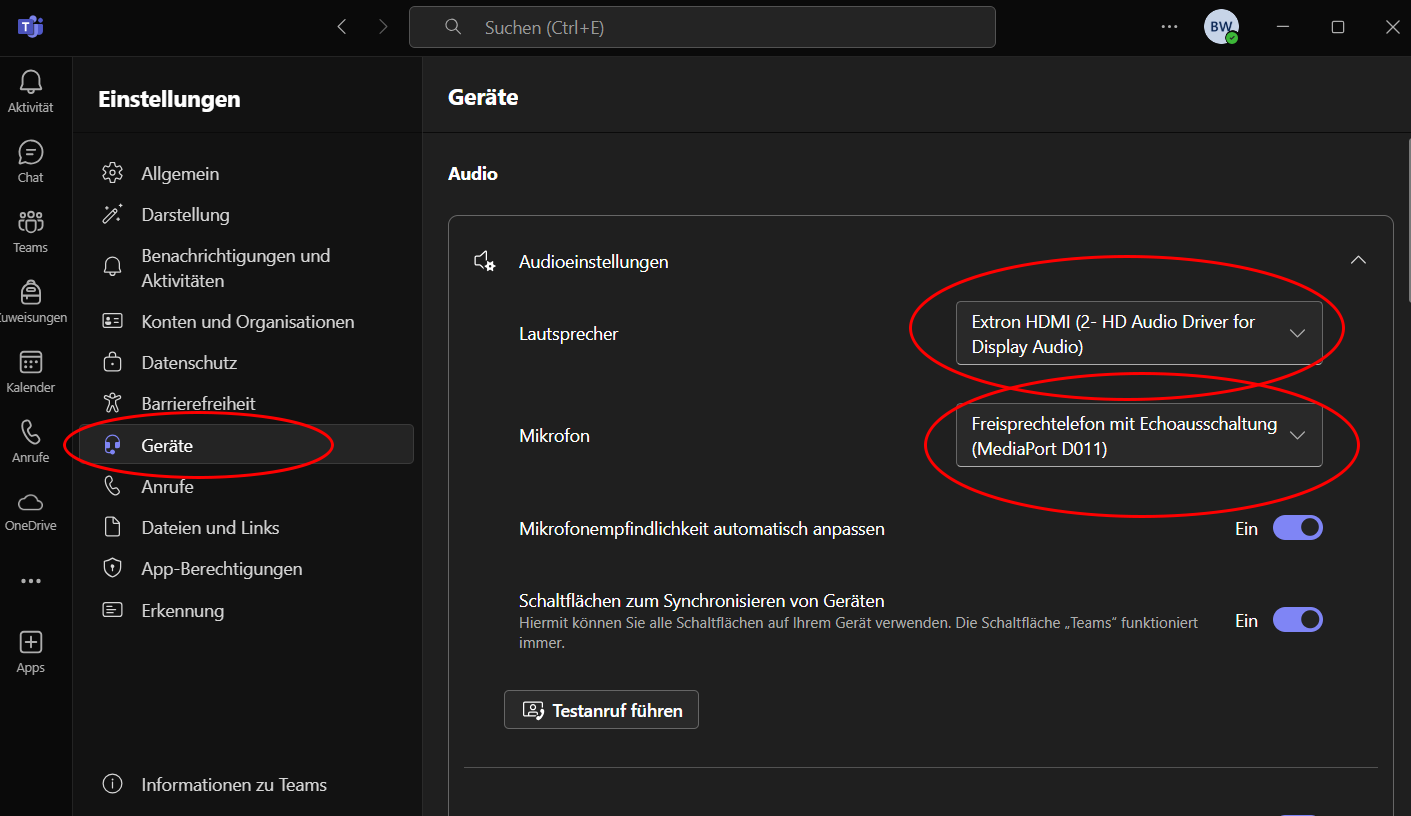Image resolution: width=1411 pixels, height=816 pixels.
Task: Open the Apps plus icon
Action: point(31,642)
